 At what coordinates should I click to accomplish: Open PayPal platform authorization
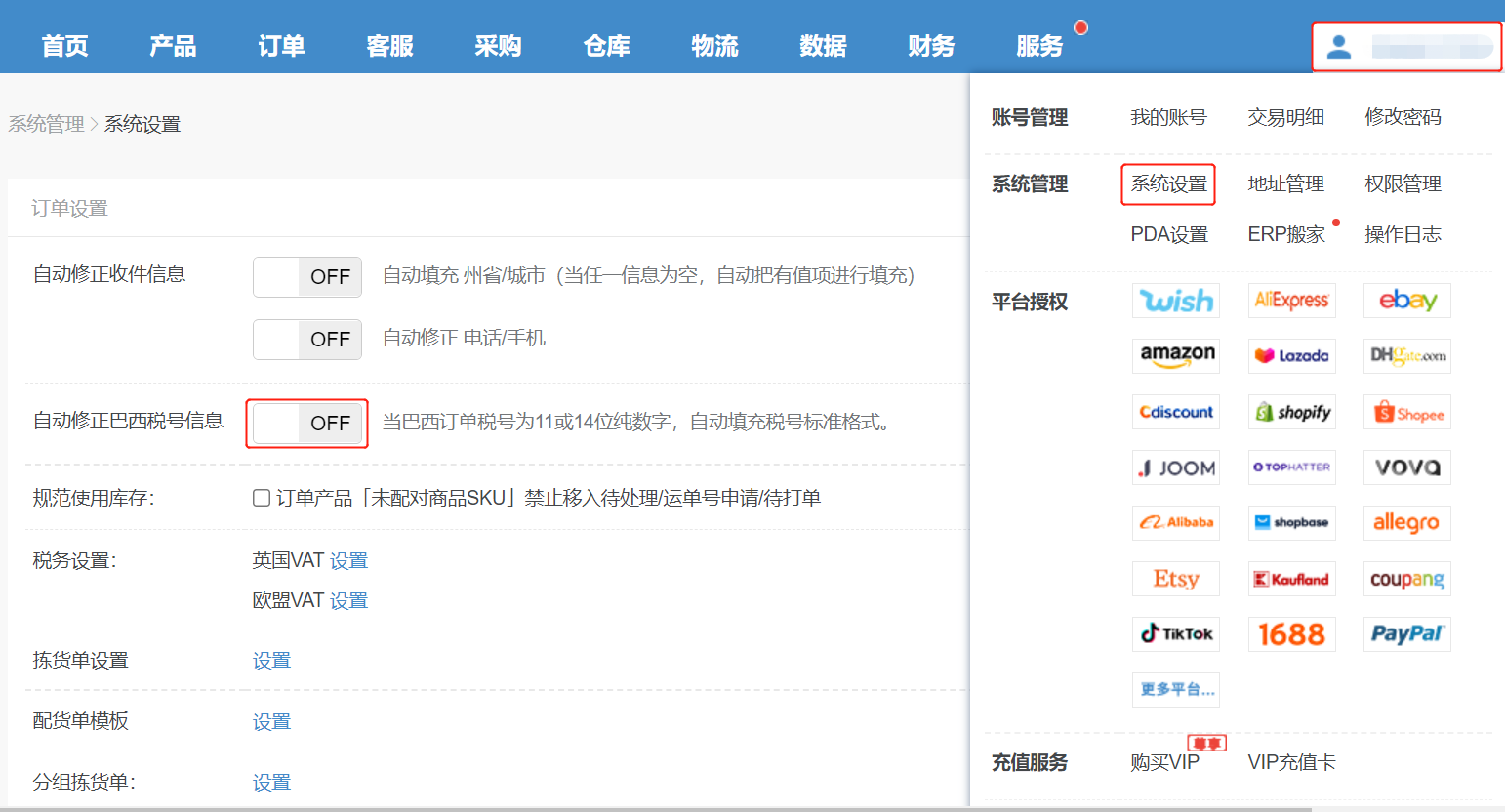tap(1407, 634)
